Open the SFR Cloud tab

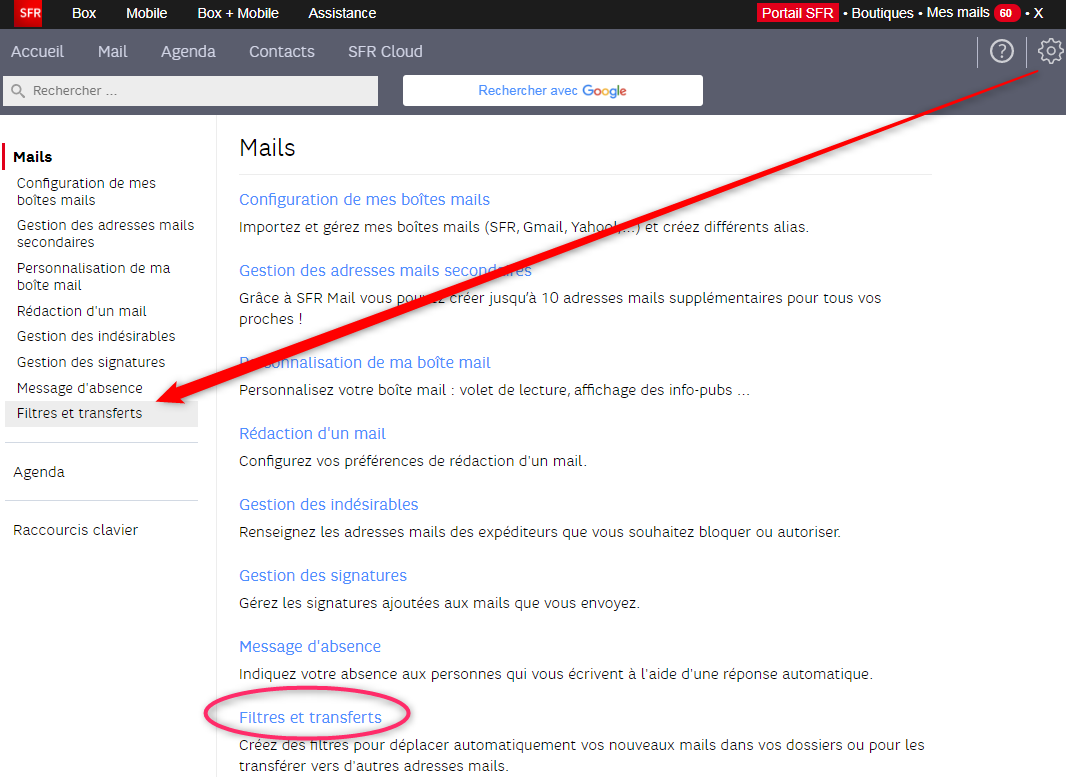click(x=385, y=51)
